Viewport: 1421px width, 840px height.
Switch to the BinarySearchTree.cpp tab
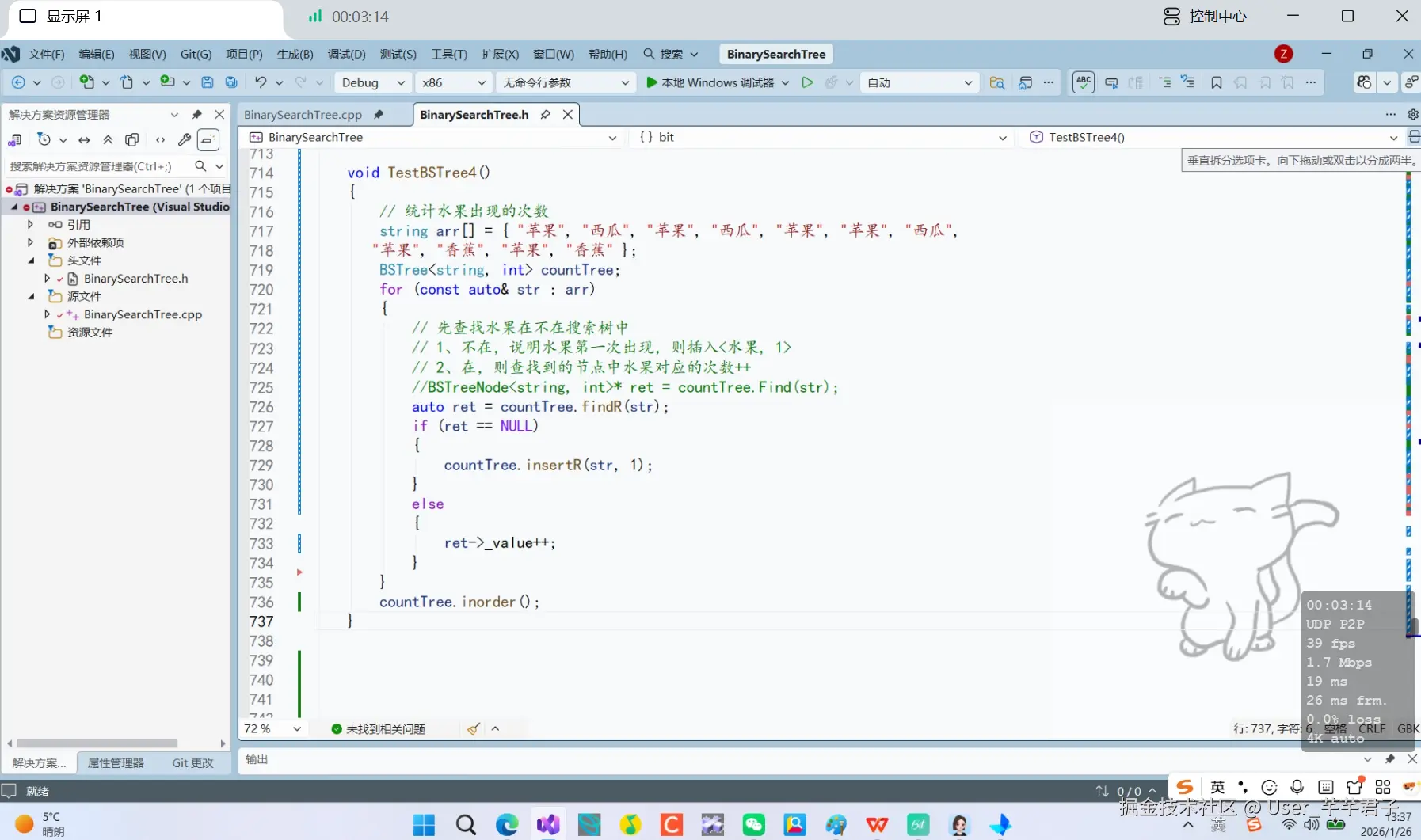(303, 115)
